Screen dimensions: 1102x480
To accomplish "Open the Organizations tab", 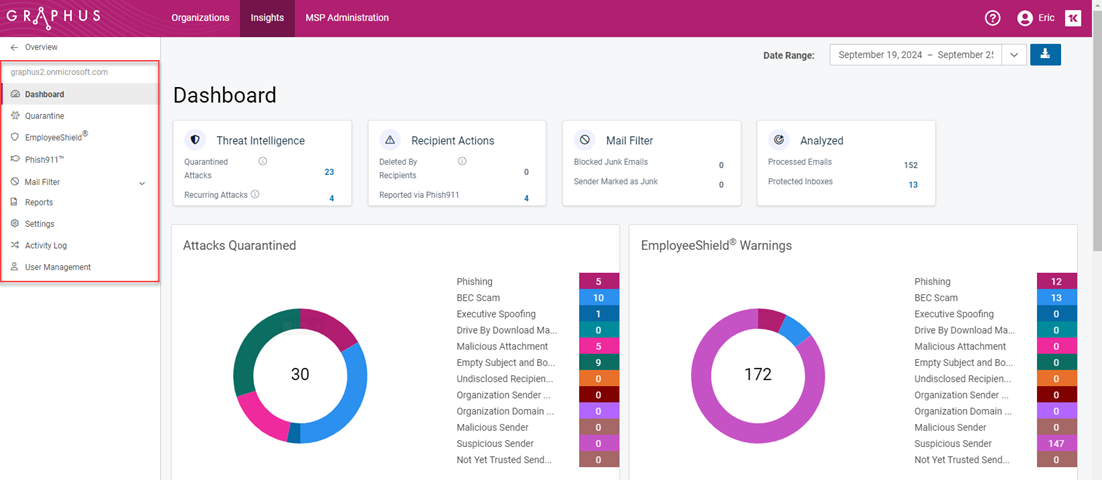I will click(x=200, y=18).
